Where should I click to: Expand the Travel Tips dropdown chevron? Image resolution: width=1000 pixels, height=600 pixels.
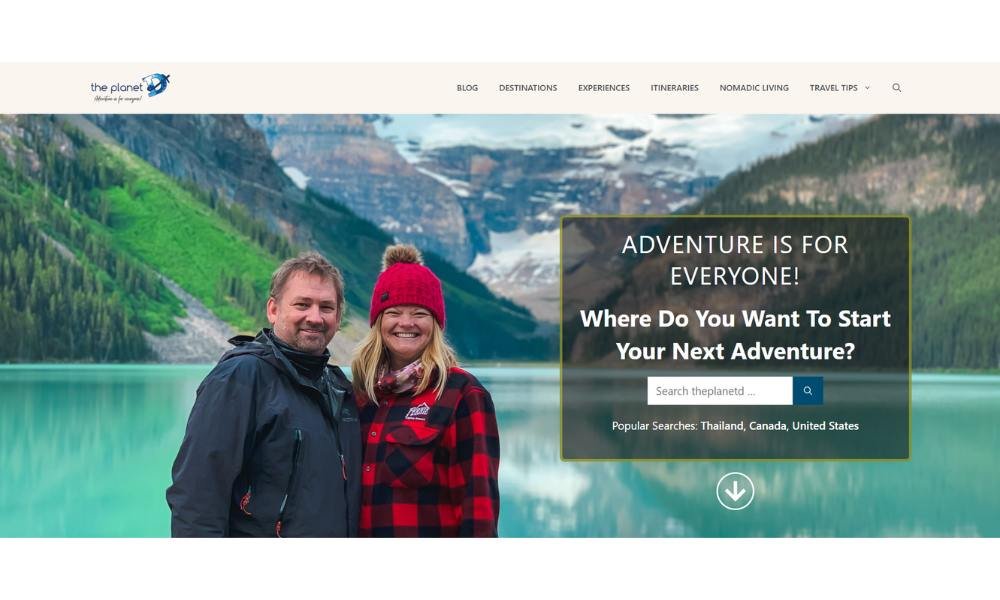pos(867,88)
